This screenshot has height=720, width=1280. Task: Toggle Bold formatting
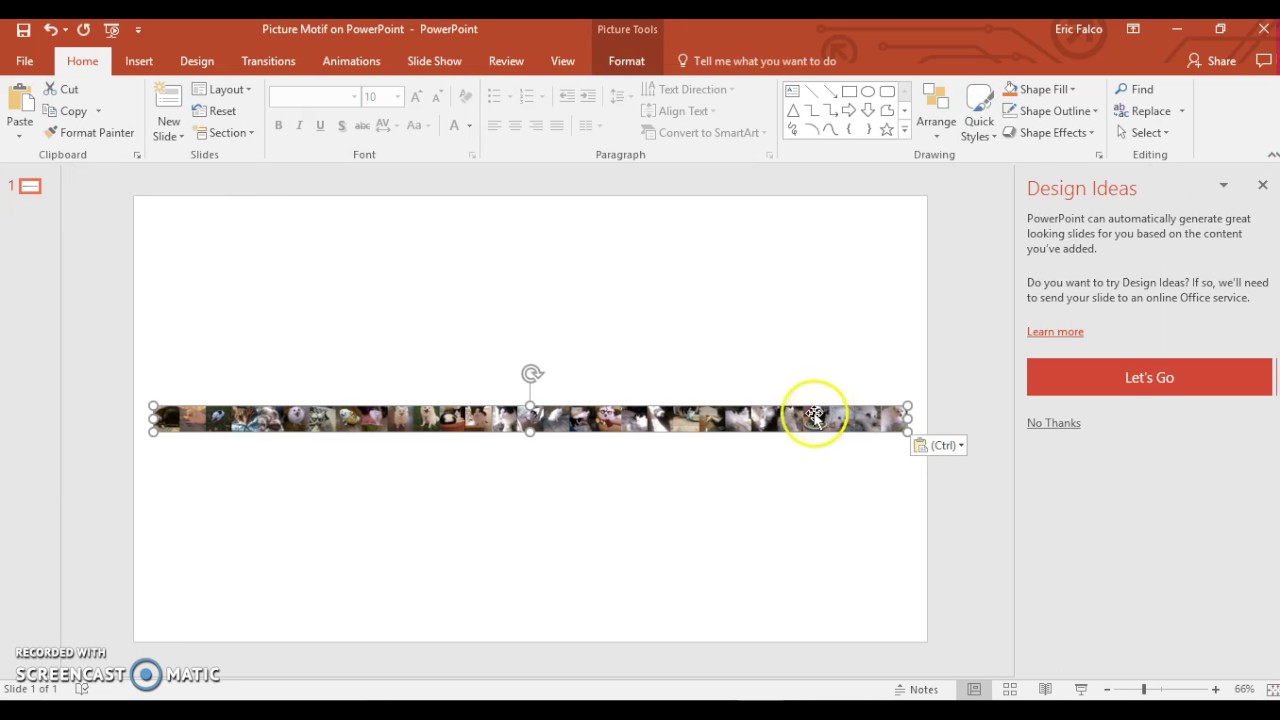coord(278,126)
